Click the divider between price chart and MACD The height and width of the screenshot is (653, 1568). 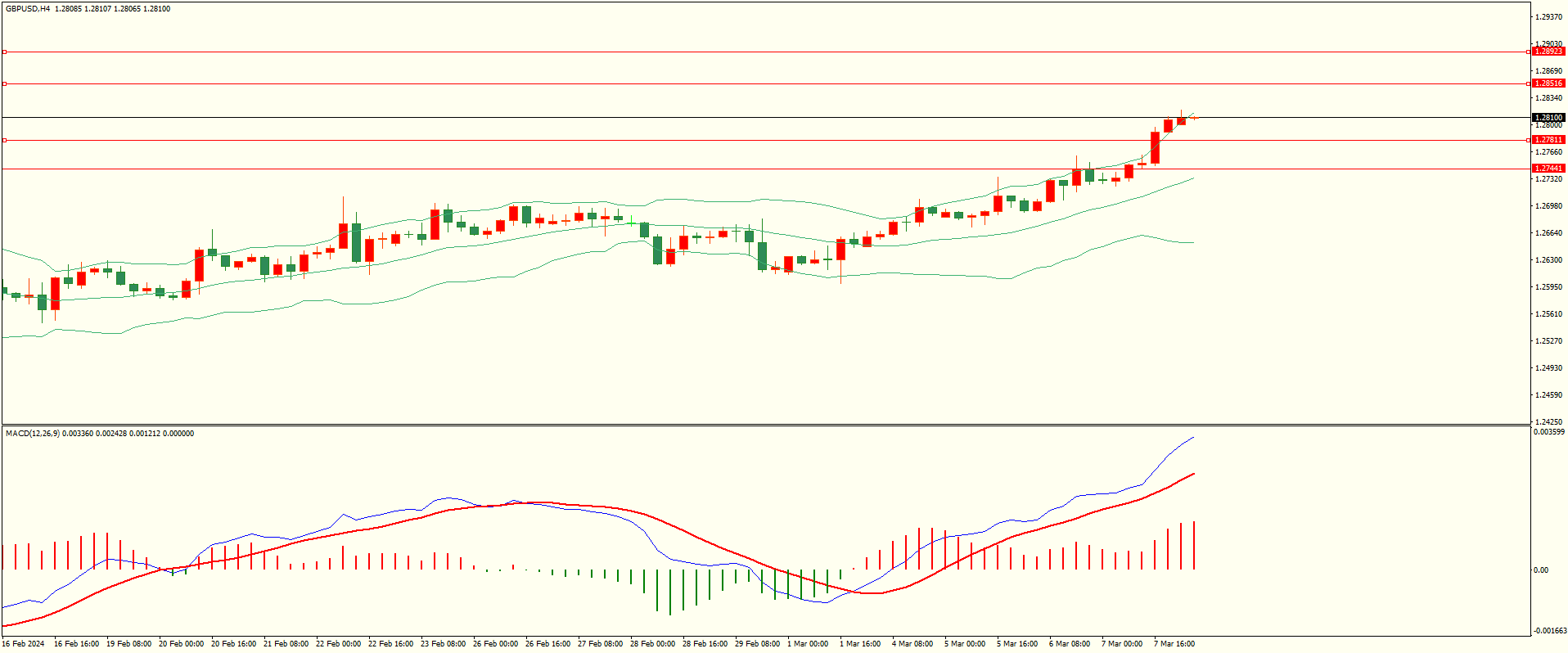(x=765, y=425)
